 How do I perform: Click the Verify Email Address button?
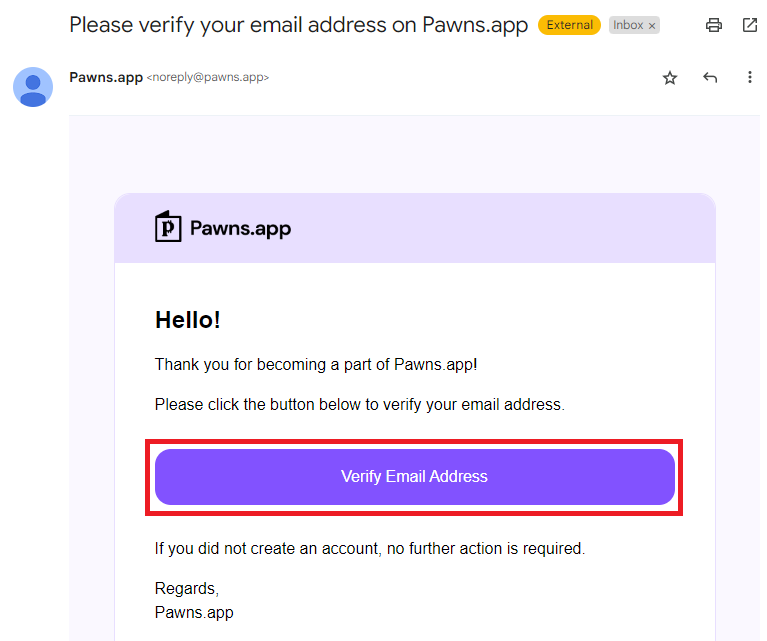tap(415, 477)
